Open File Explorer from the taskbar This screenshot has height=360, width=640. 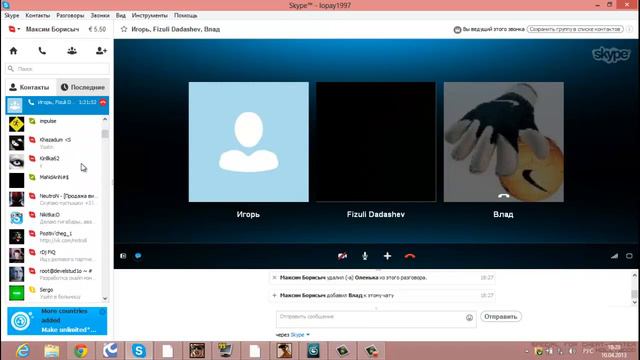point(52,351)
